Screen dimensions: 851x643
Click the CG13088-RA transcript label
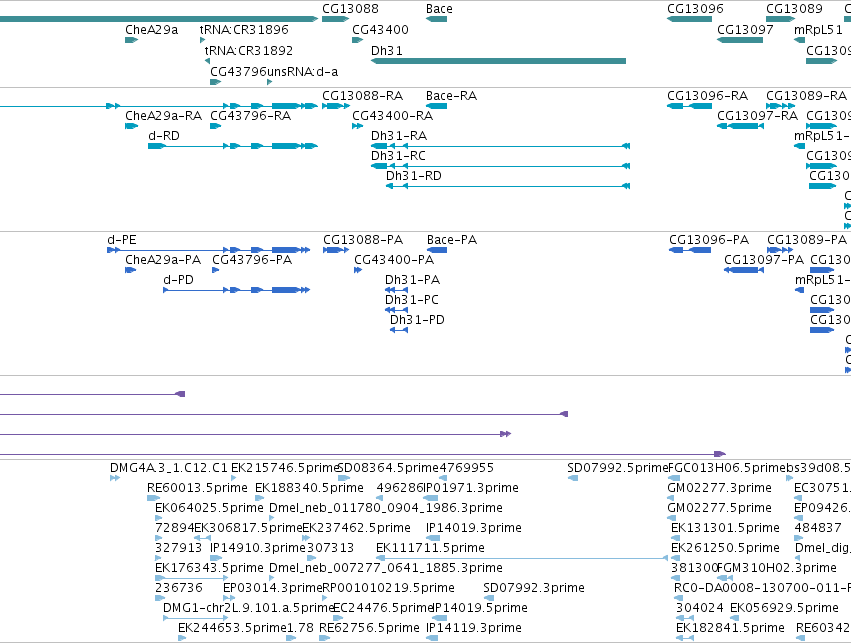pyautogui.click(x=363, y=96)
